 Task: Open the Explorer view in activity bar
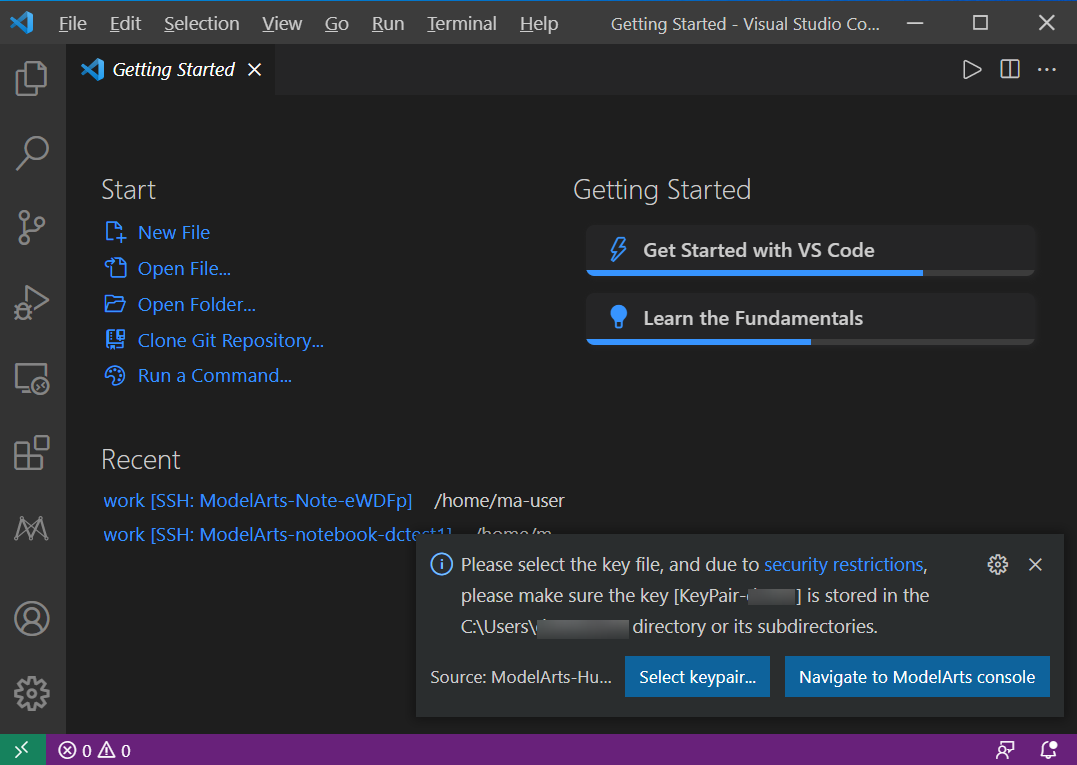click(32, 78)
